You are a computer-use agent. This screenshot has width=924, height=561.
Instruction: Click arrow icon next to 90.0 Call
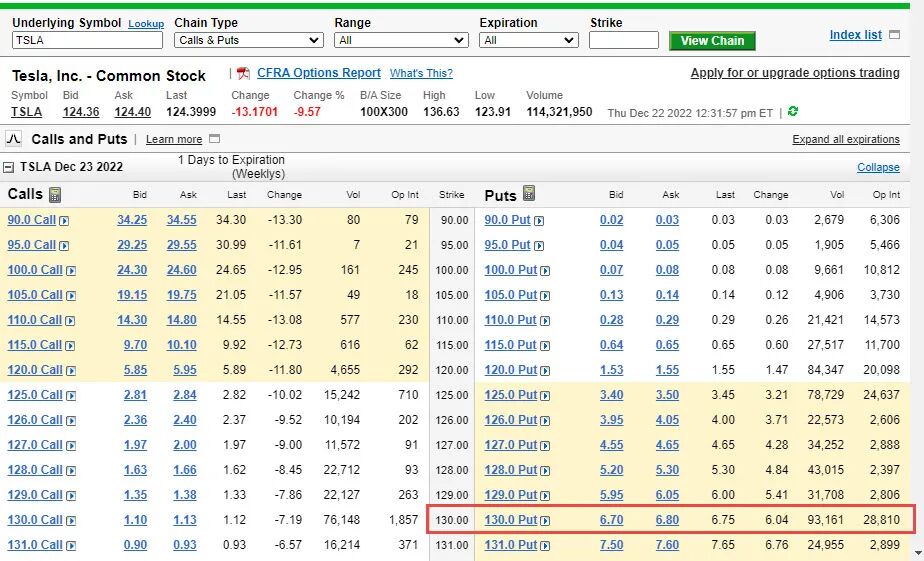(x=64, y=221)
